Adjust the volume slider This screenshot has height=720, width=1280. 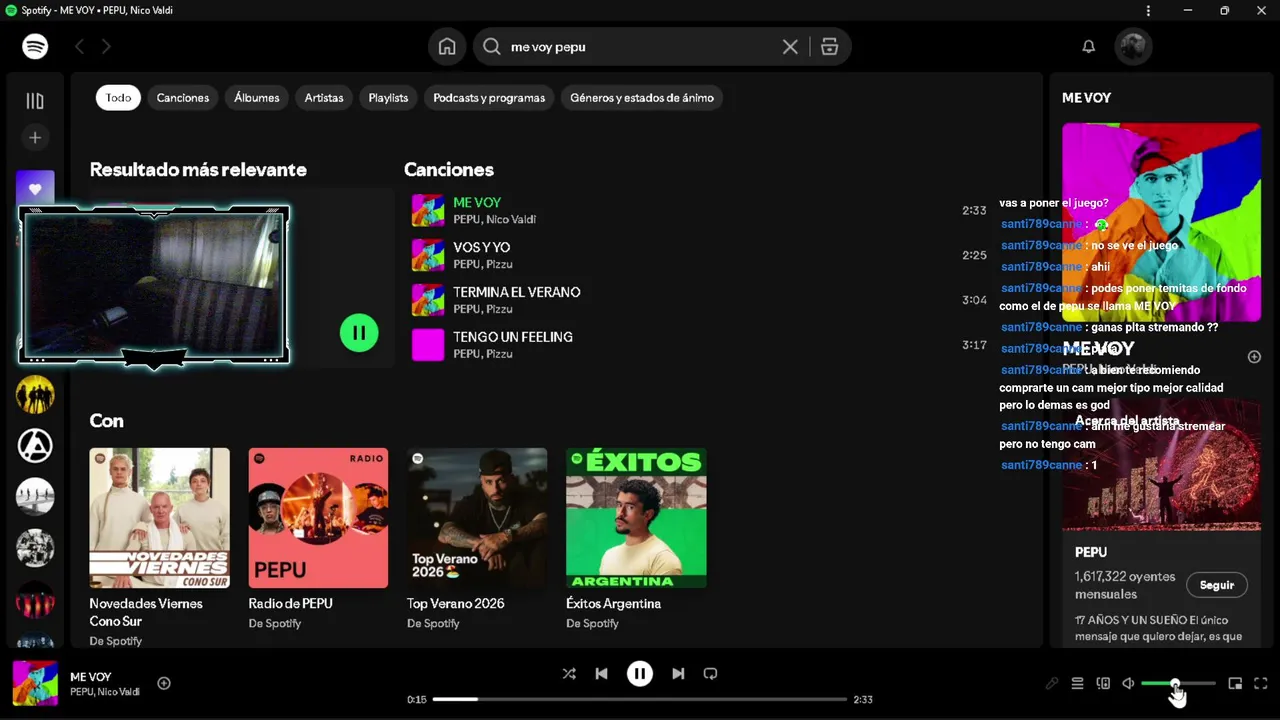[1178, 683]
